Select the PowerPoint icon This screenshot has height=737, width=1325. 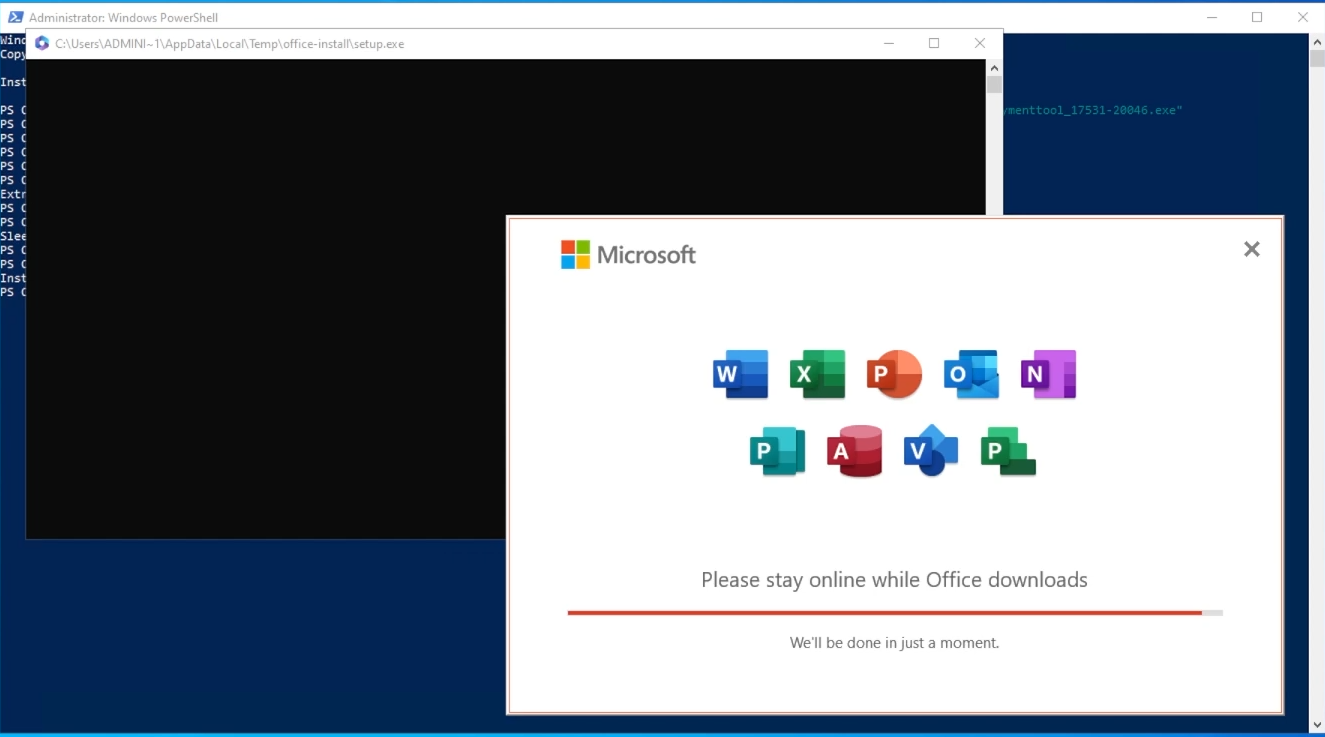[894, 373]
